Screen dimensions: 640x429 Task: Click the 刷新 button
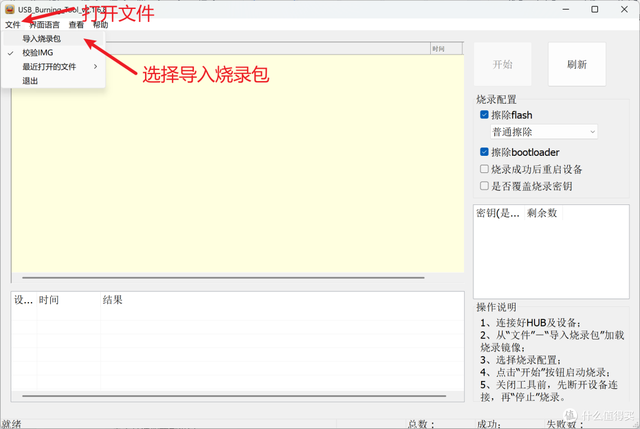(x=577, y=64)
